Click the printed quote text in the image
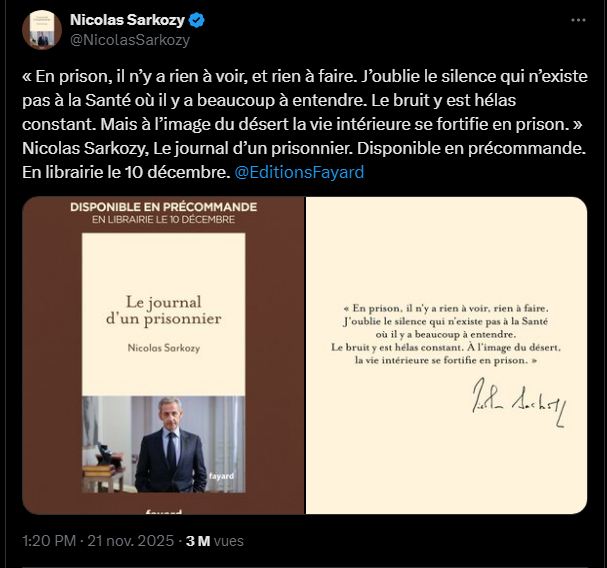Viewport: 607px width, 568px height. pos(446,333)
